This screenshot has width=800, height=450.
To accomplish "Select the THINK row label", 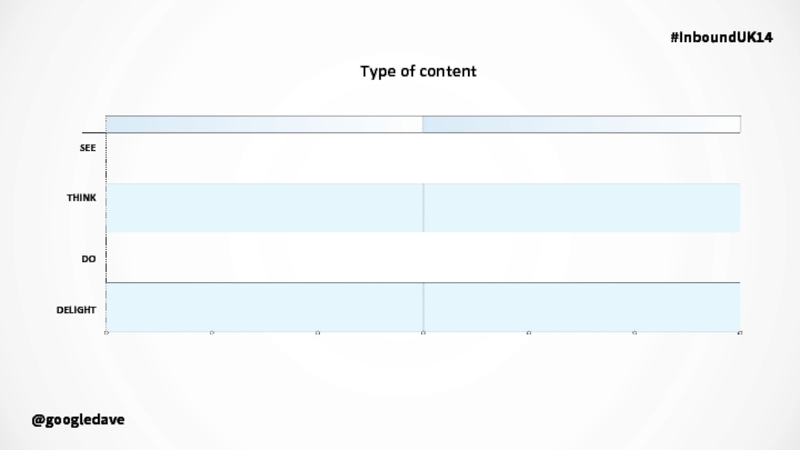I will coord(81,197).
